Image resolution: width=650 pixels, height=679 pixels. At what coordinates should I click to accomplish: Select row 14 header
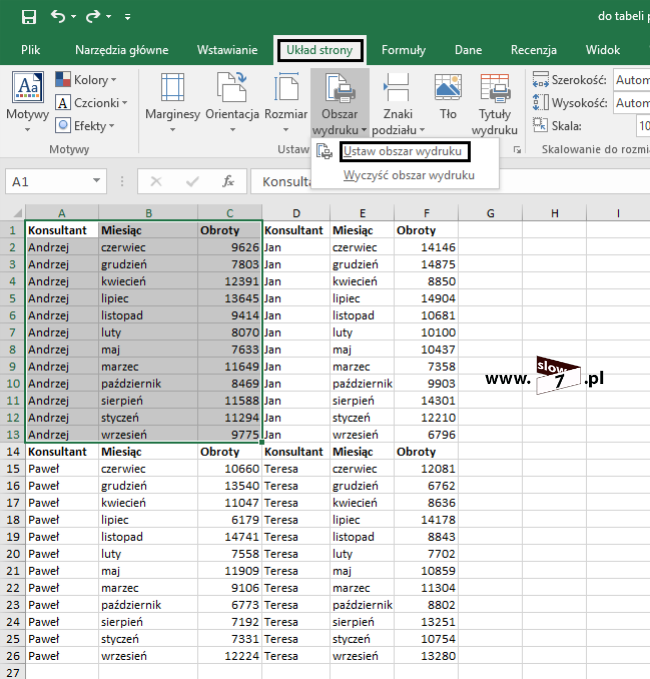pos(13,452)
